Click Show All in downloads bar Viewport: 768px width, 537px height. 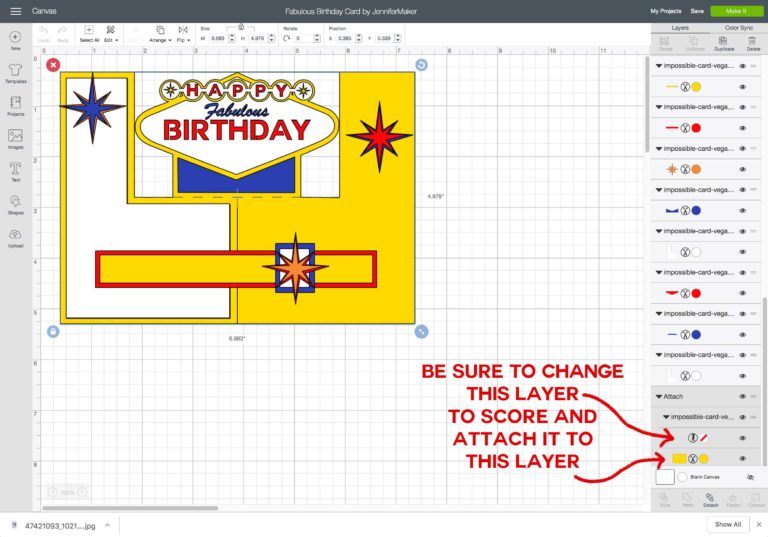[x=727, y=524]
